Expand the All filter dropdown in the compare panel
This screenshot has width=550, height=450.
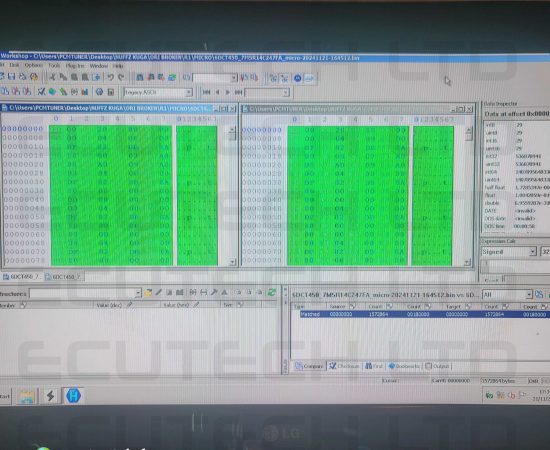[529, 295]
